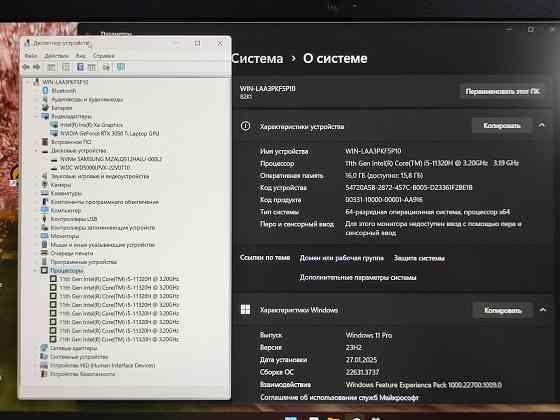This screenshot has height=420, width=560.
Task: Go to Система in Settings breadcrumb
Action: (257, 59)
